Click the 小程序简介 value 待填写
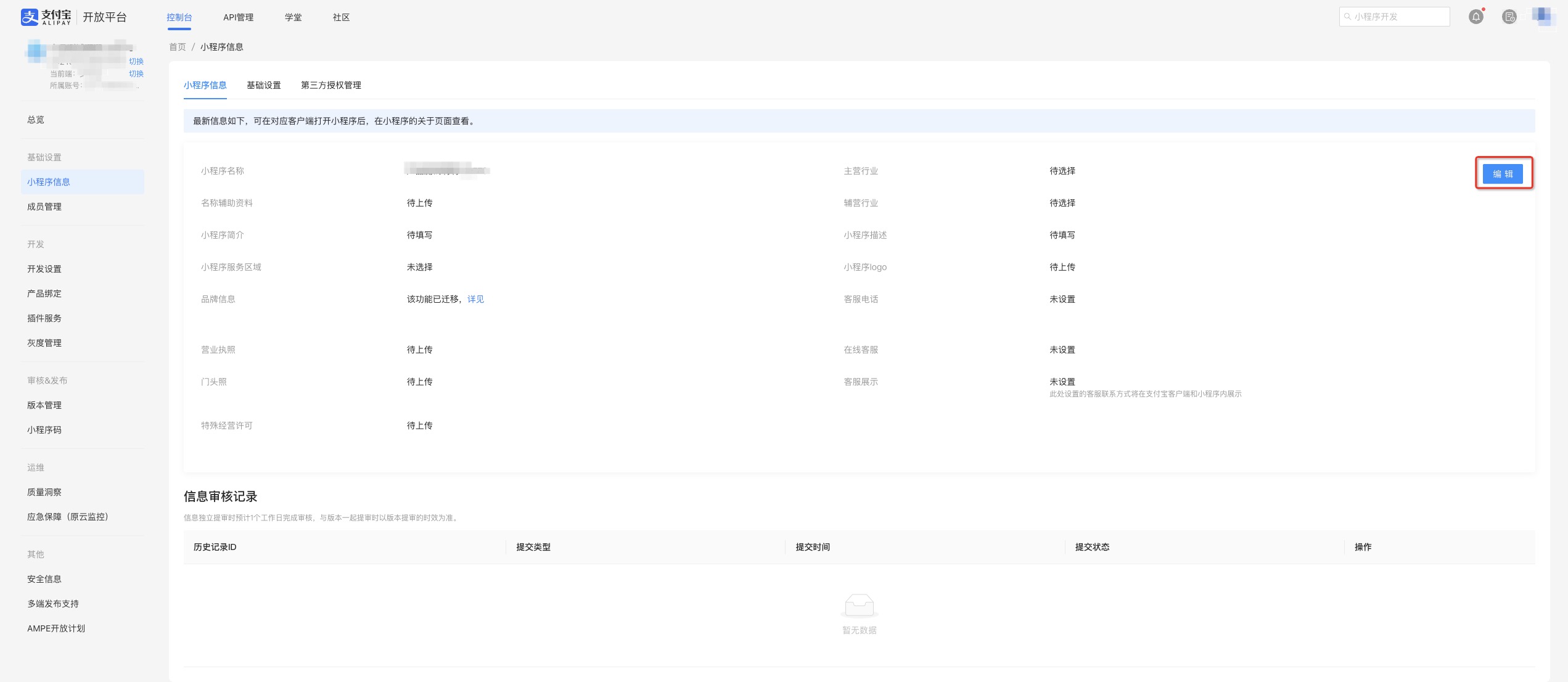 point(419,235)
